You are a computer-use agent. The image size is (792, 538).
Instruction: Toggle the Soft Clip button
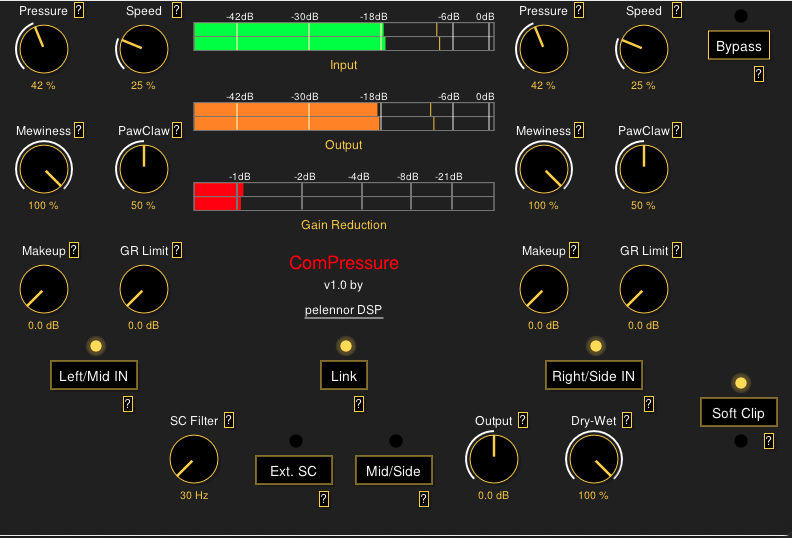coord(738,412)
